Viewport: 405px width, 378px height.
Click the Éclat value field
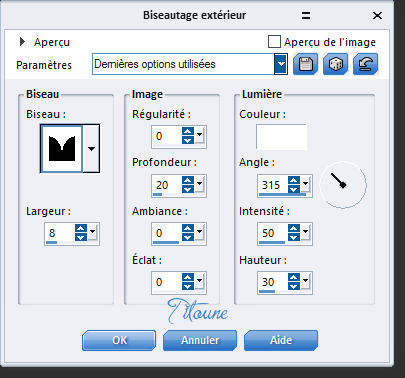click(x=167, y=282)
